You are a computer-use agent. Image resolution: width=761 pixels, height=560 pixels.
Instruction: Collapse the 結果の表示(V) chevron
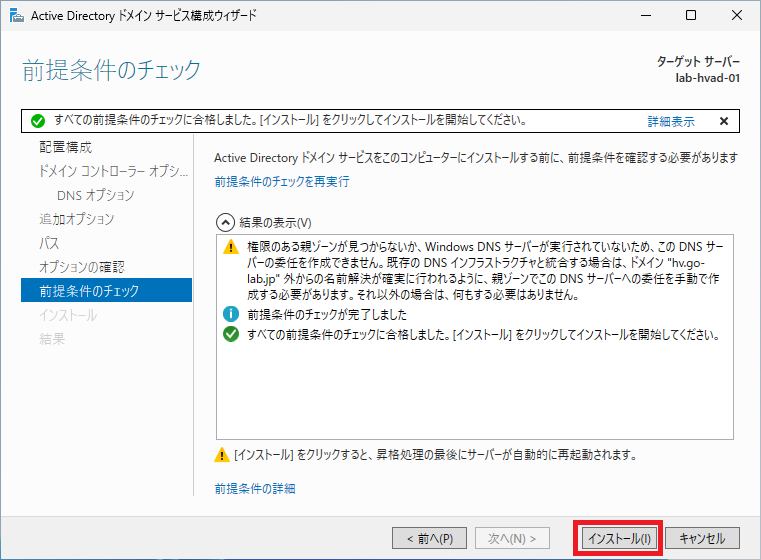225,223
